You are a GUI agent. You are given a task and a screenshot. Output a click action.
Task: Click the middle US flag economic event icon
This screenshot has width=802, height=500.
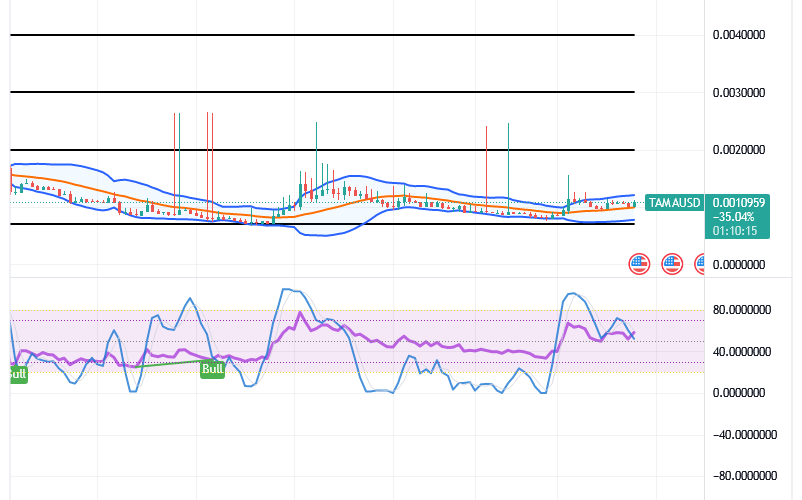(672, 264)
